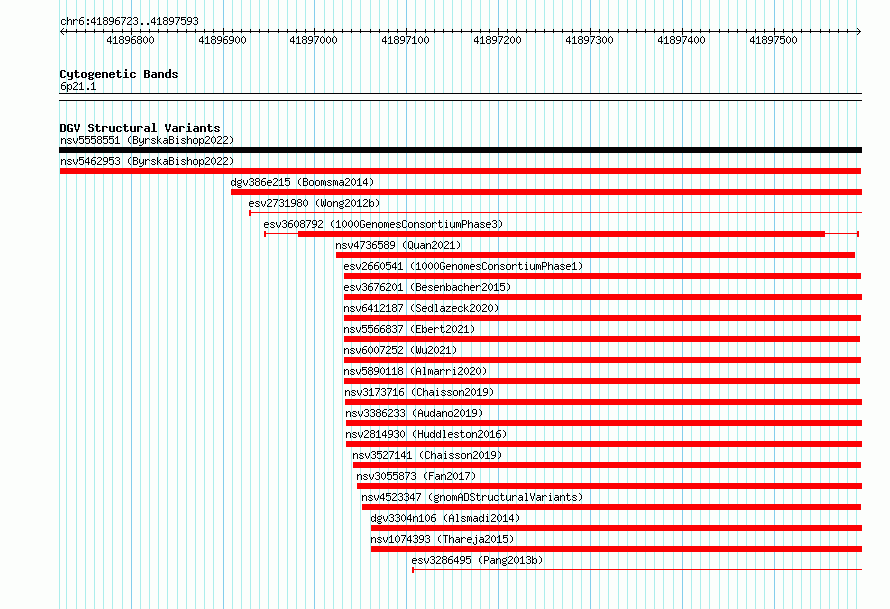Image resolution: width=890 pixels, height=609 pixels.
Task: Click the ruler's left arrow end
Action: pyautogui.click(x=62, y=32)
